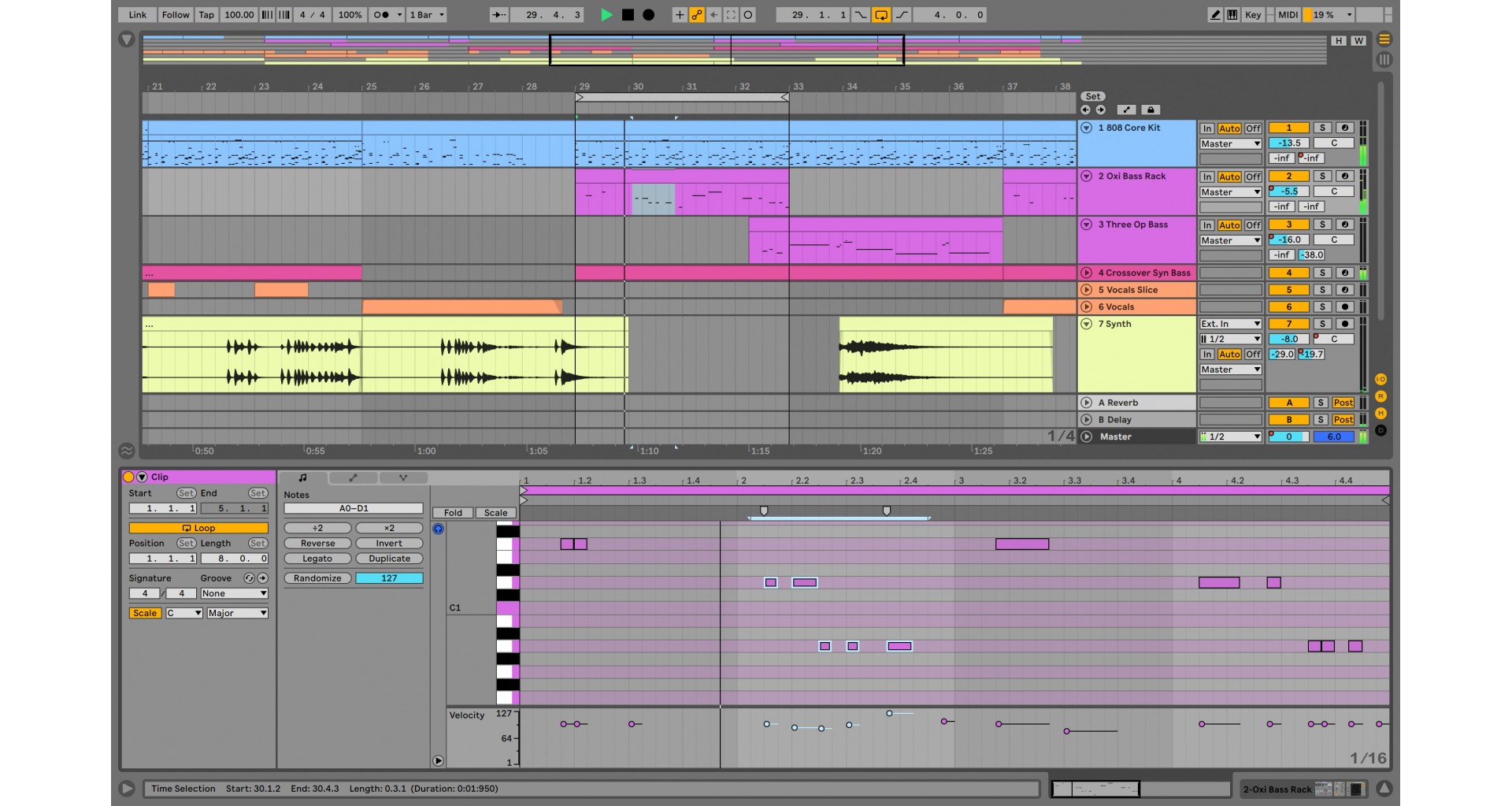The width and height of the screenshot is (1512, 806).
Task: Click the Punch-In switch
Action: (x=861, y=15)
